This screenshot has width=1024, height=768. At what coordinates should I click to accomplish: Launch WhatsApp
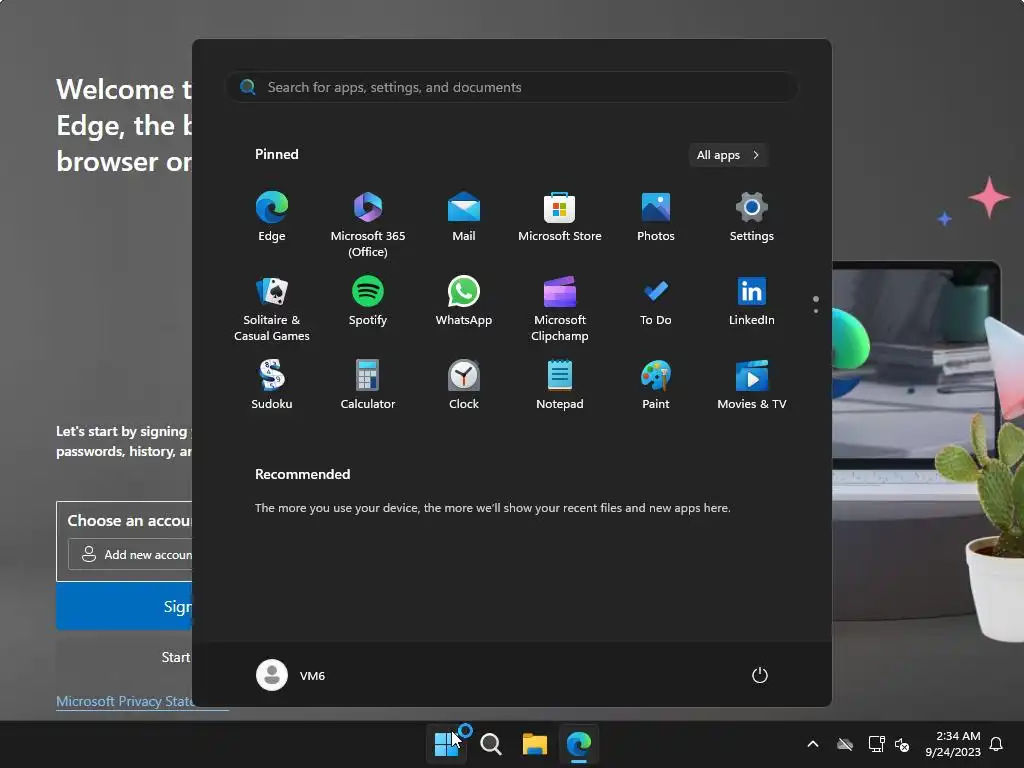464,301
